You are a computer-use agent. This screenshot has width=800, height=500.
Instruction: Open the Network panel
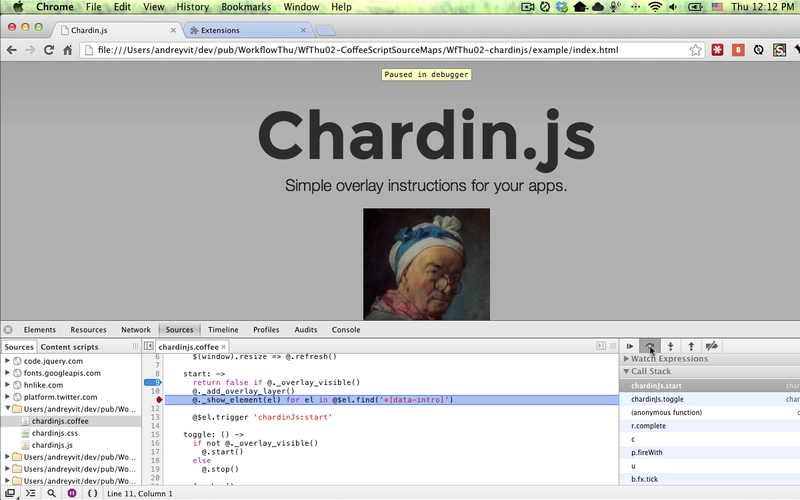[136, 330]
